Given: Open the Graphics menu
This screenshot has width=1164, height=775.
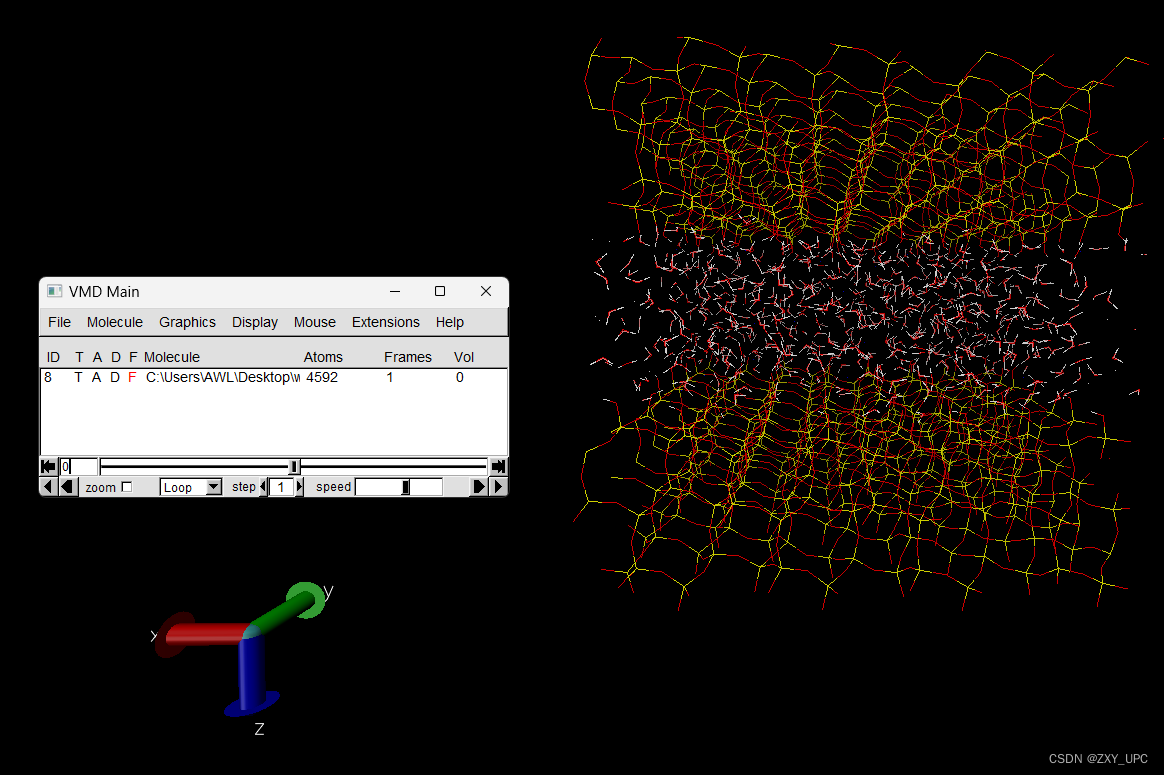Looking at the screenshot, I should click(x=187, y=322).
